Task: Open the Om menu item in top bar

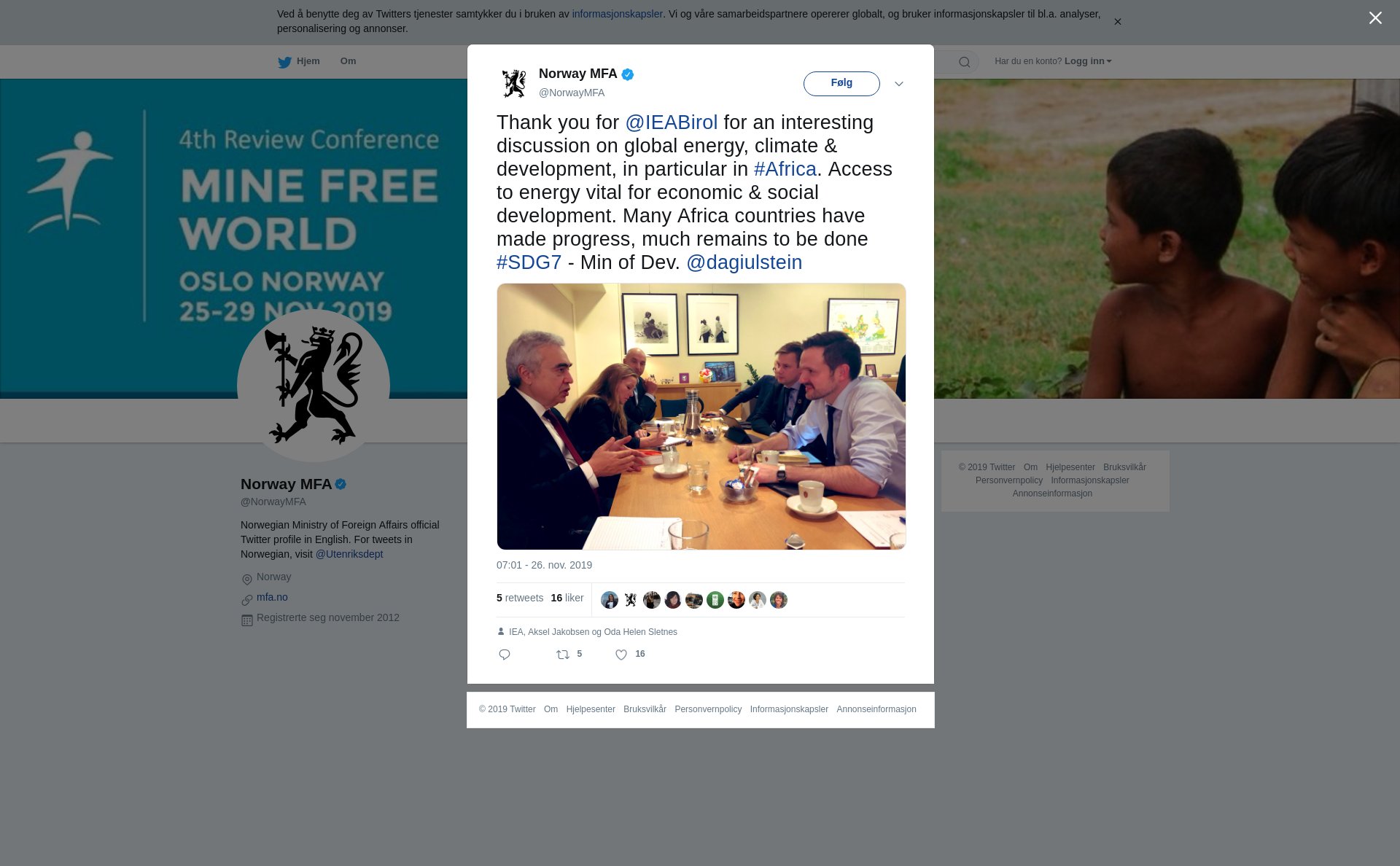Action: (348, 61)
